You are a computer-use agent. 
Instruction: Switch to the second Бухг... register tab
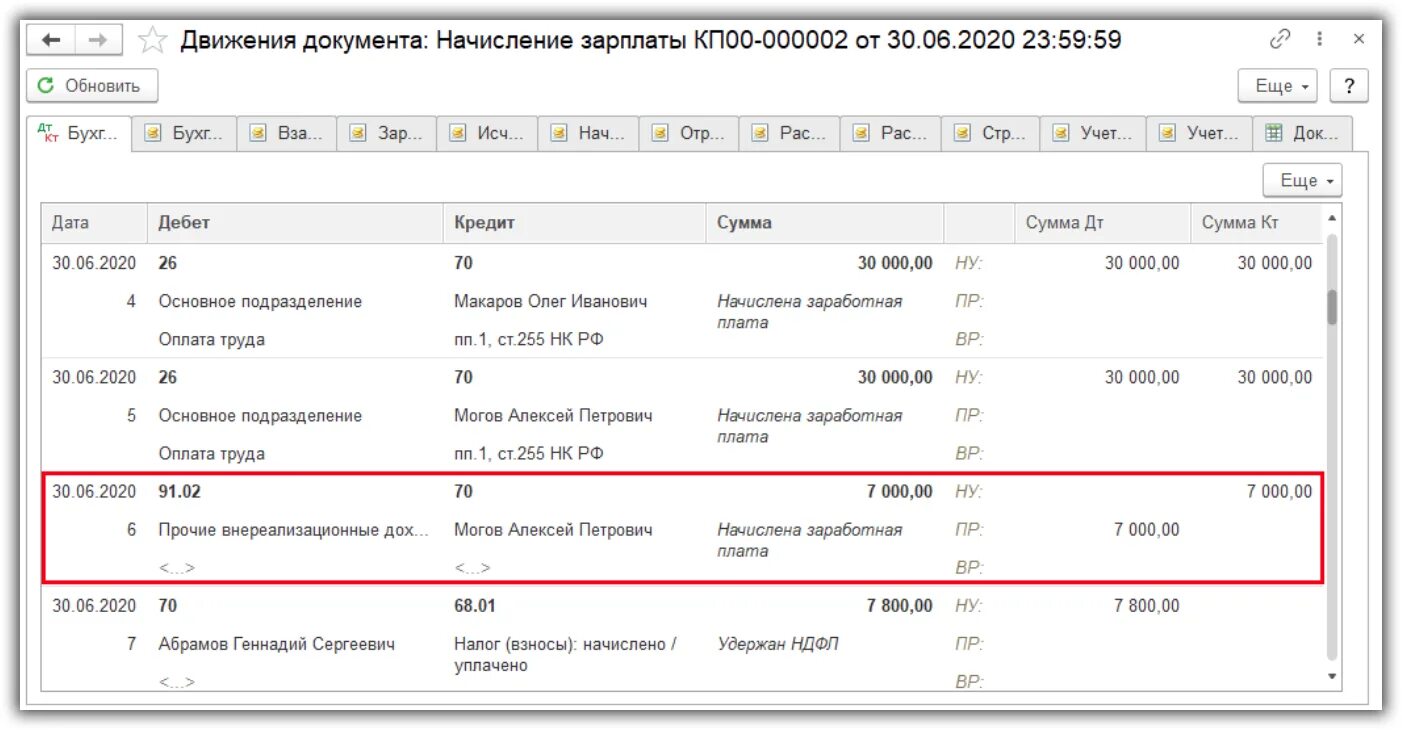click(x=186, y=133)
